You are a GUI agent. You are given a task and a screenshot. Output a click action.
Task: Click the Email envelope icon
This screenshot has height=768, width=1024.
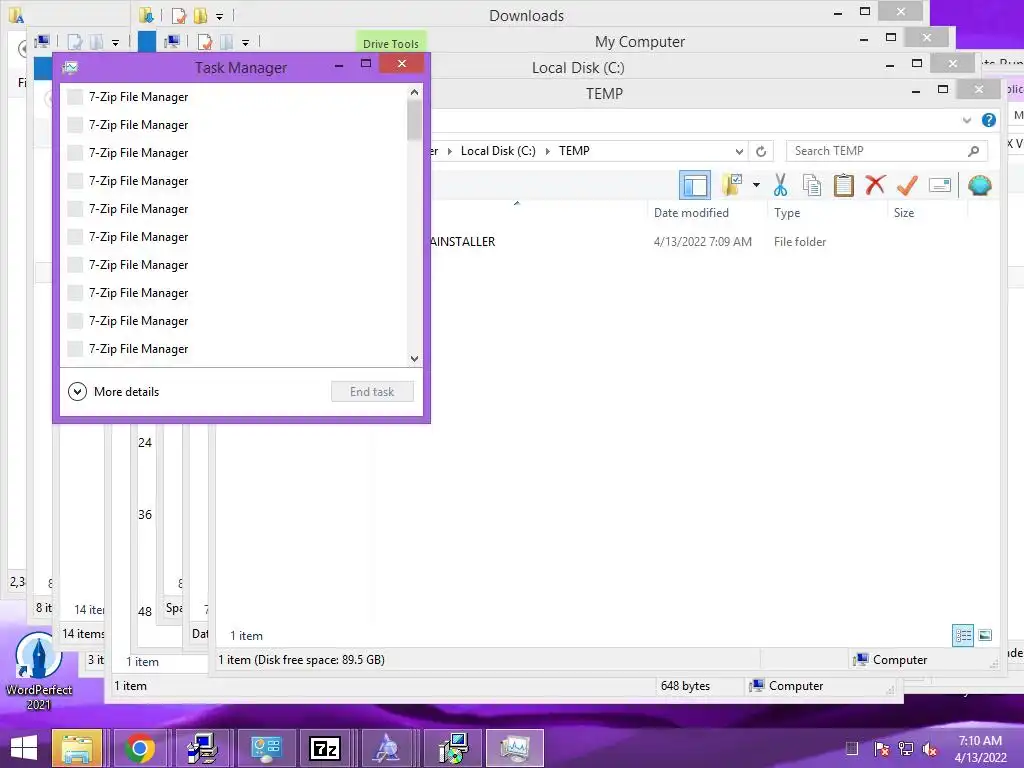(x=939, y=185)
